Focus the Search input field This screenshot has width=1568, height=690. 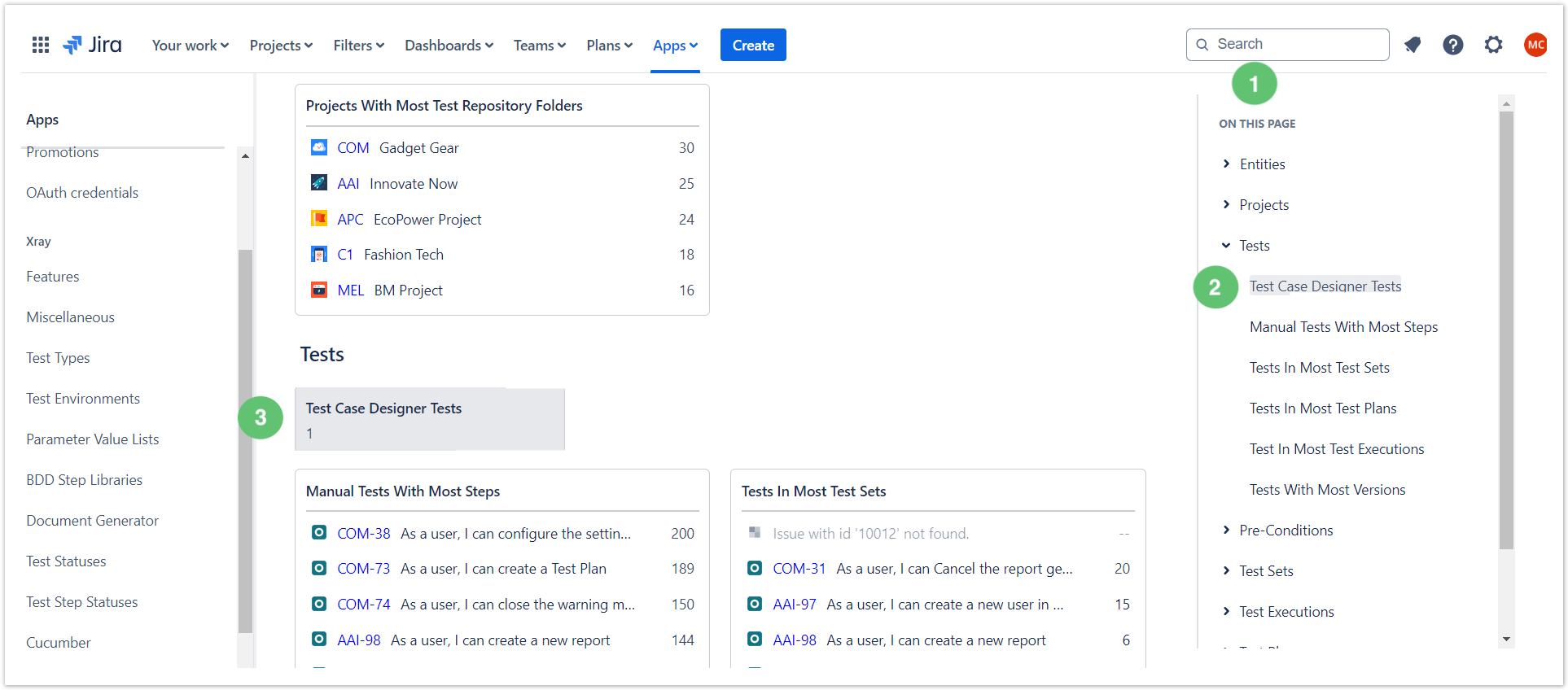[1287, 45]
